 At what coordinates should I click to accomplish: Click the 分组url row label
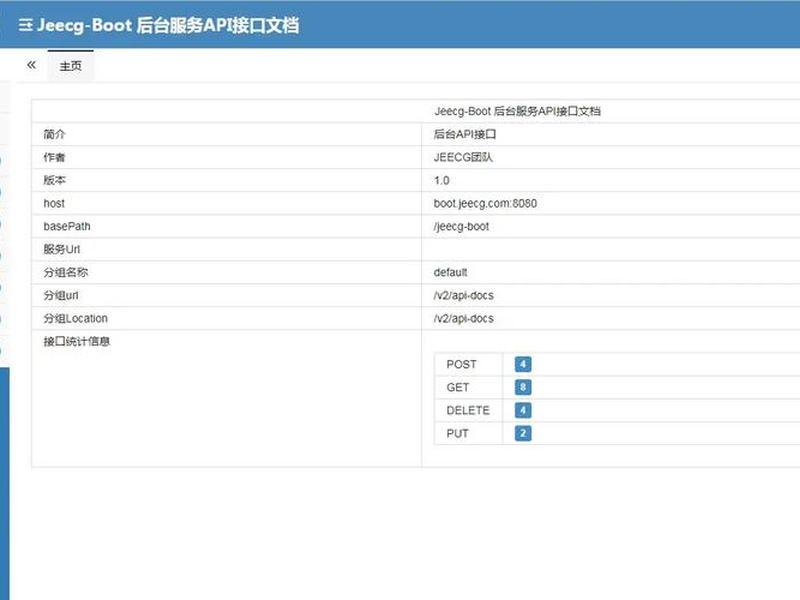pyautogui.click(x=61, y=295)
